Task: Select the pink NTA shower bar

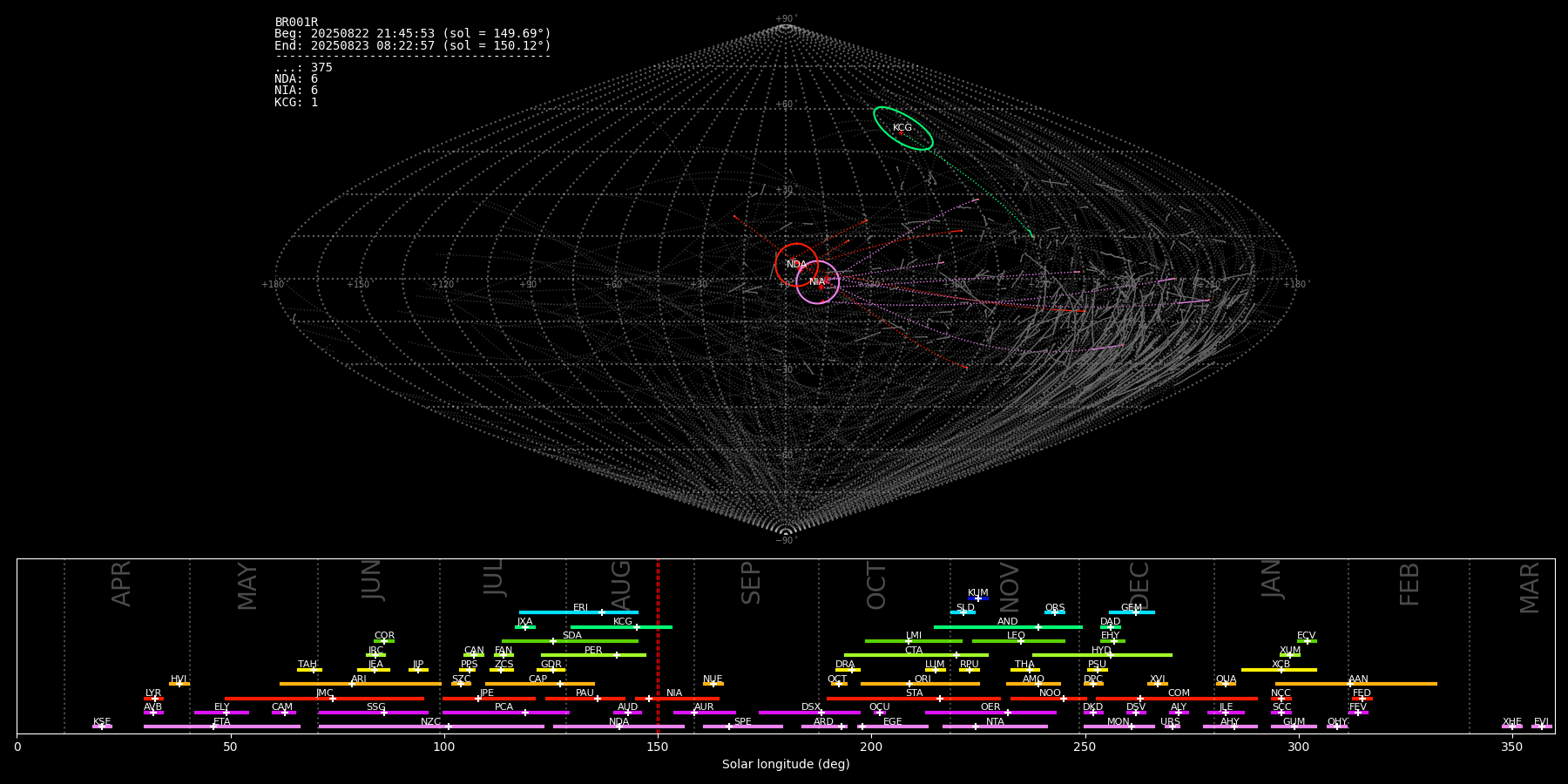Action: point(995,727)
